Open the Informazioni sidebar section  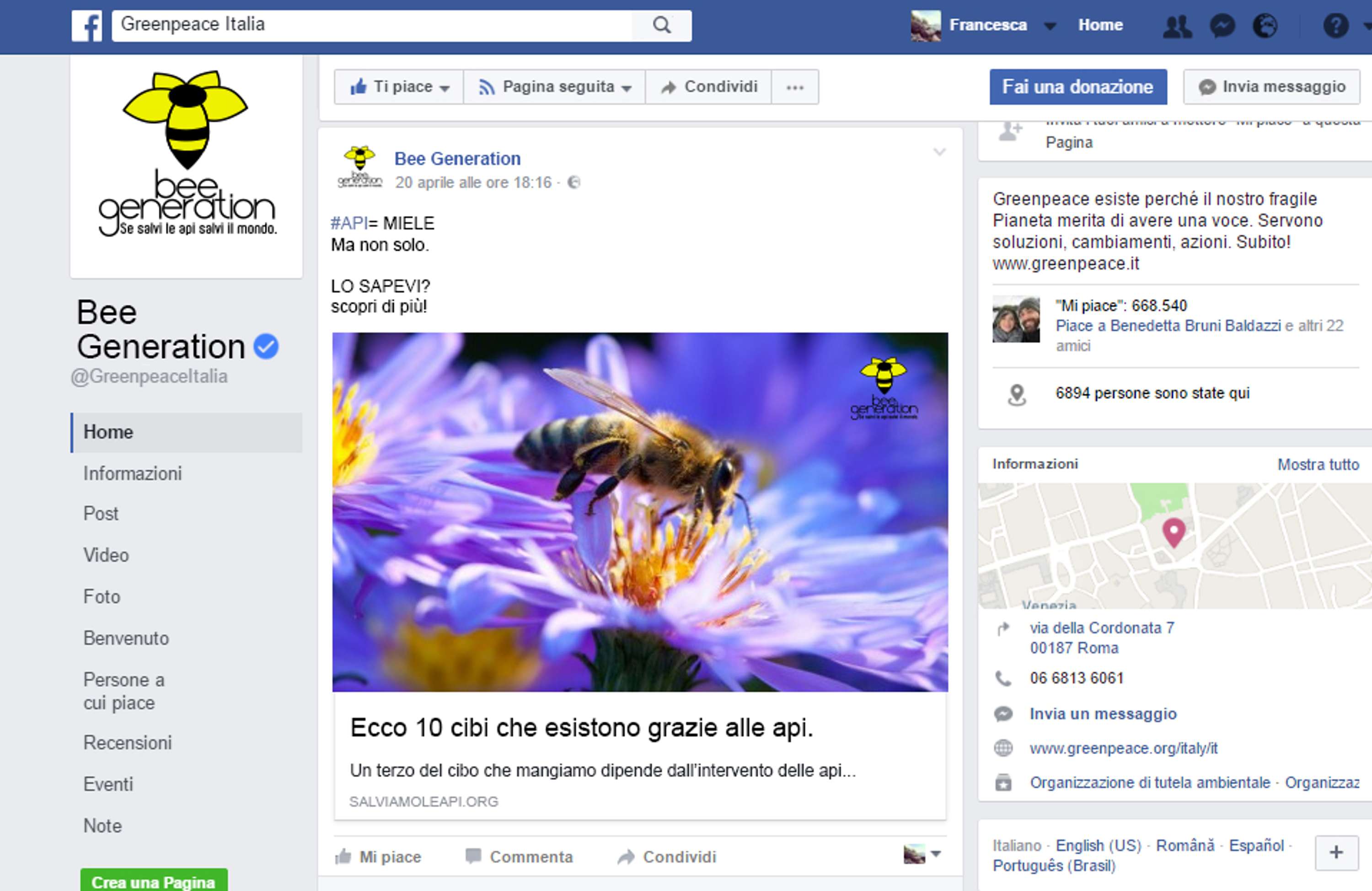[133, 473]
